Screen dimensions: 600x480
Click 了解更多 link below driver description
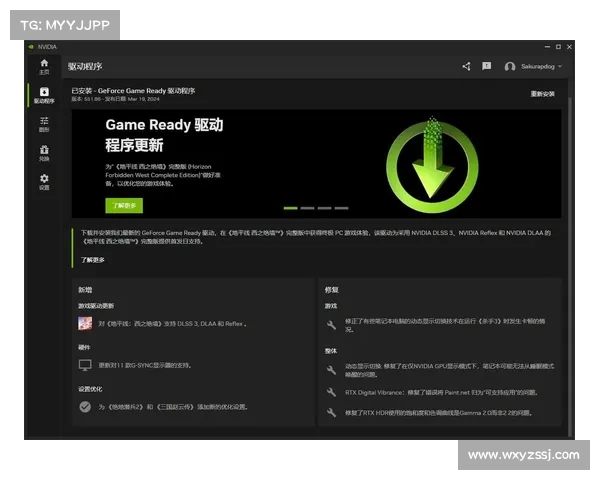tap(92, 260)
